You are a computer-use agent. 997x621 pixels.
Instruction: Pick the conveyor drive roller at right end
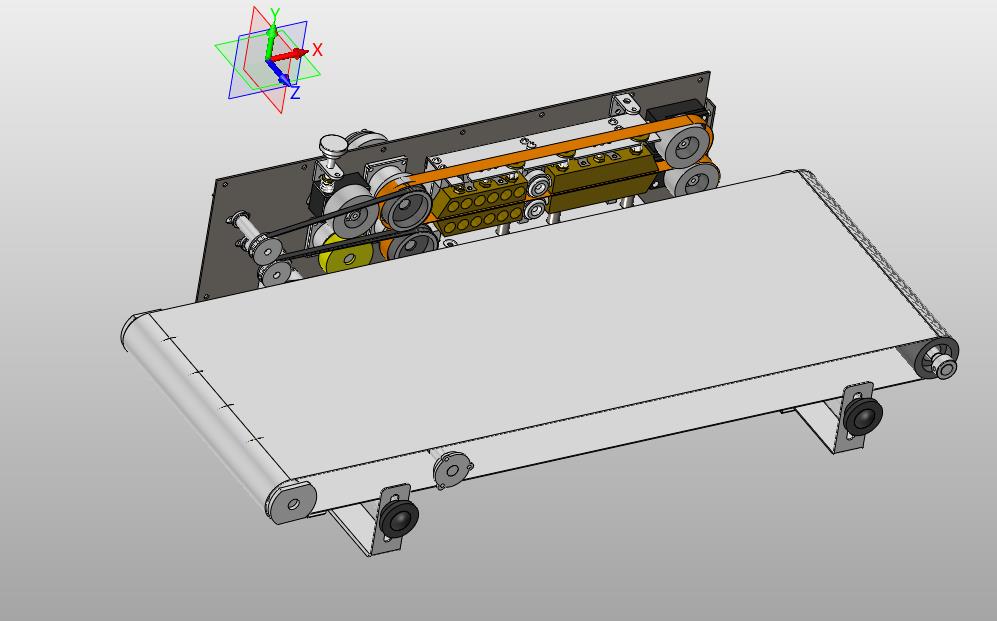pyautogui.click(x=936, y=358)
